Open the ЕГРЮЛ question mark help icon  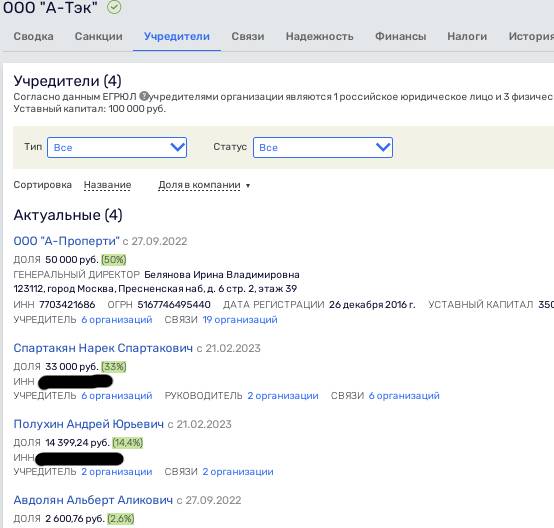[143, 96]
